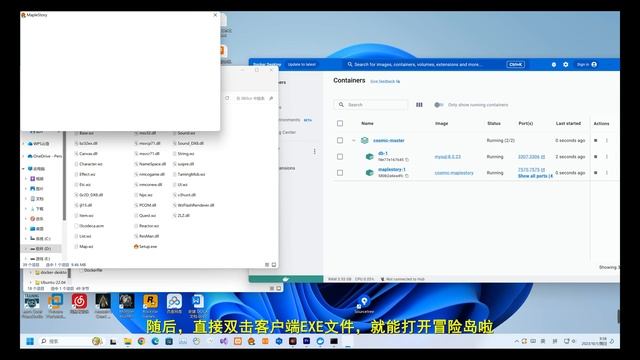Image resolution: width=640 pixels, height=360 pixels.
Task: Open the Give feedback link
Action: tap(385, 82)
